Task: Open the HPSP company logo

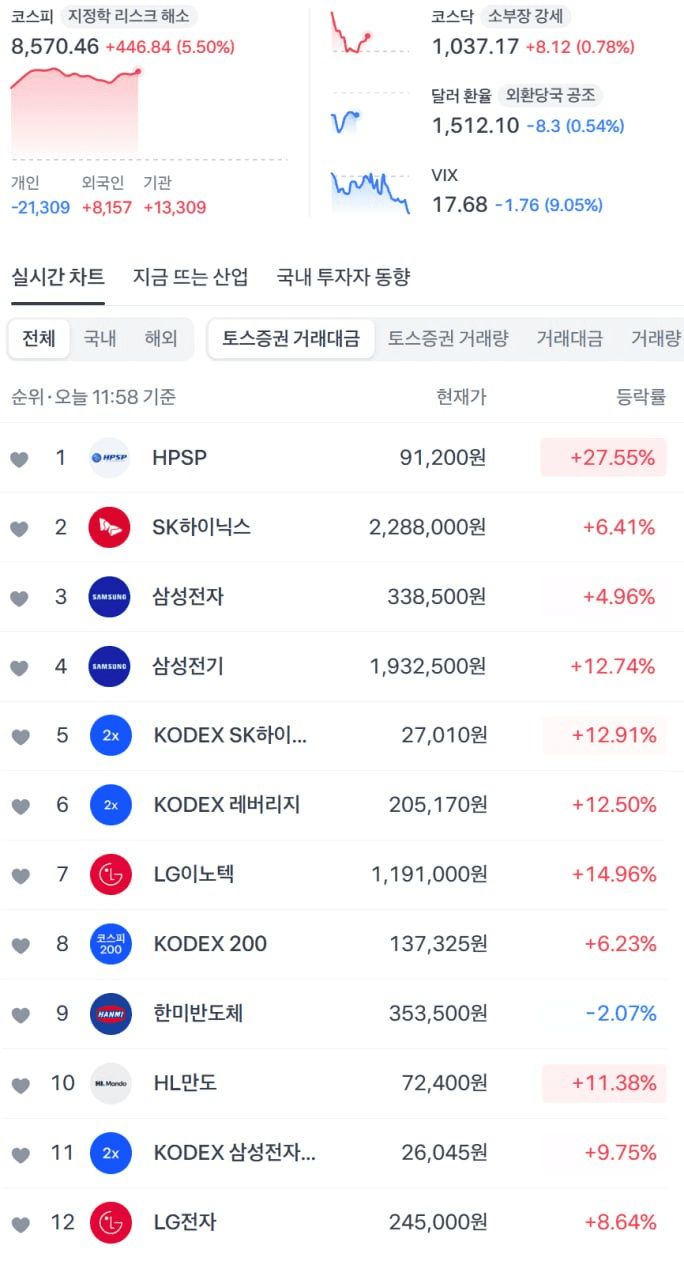Action: click(110, 458)
